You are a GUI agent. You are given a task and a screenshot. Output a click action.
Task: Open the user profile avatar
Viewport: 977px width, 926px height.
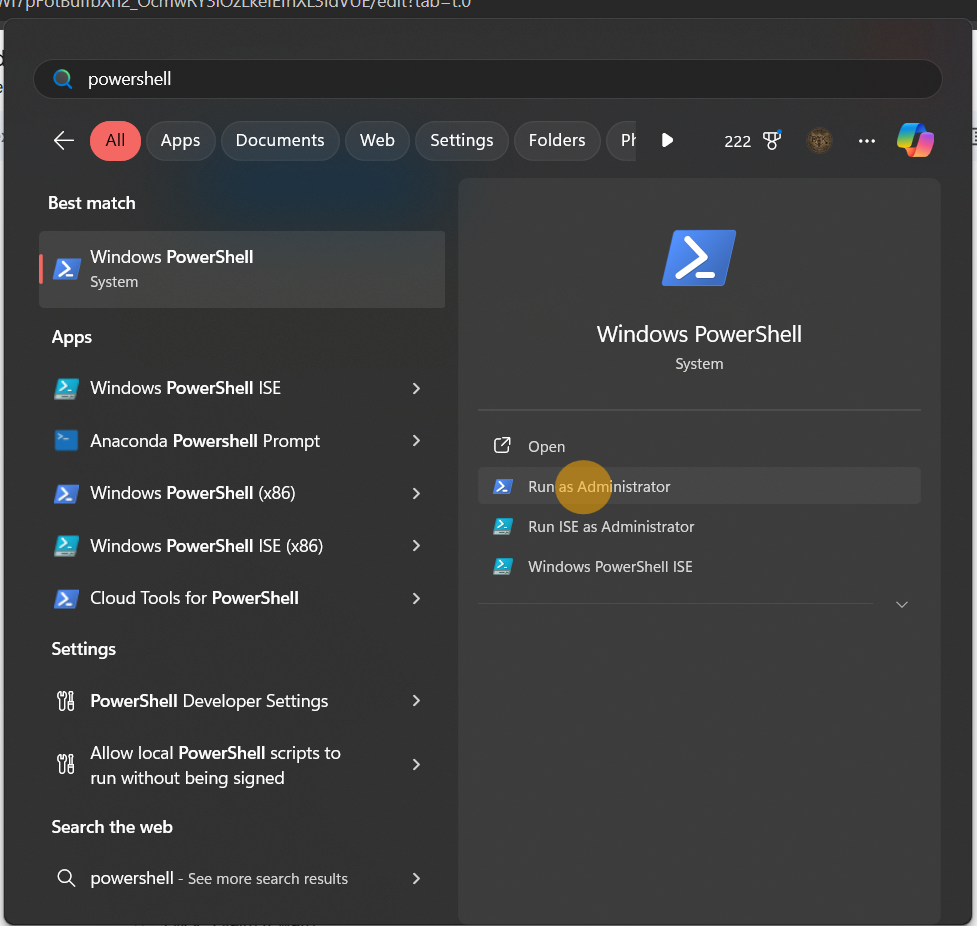pyautogui.click(x=819, y=141)
